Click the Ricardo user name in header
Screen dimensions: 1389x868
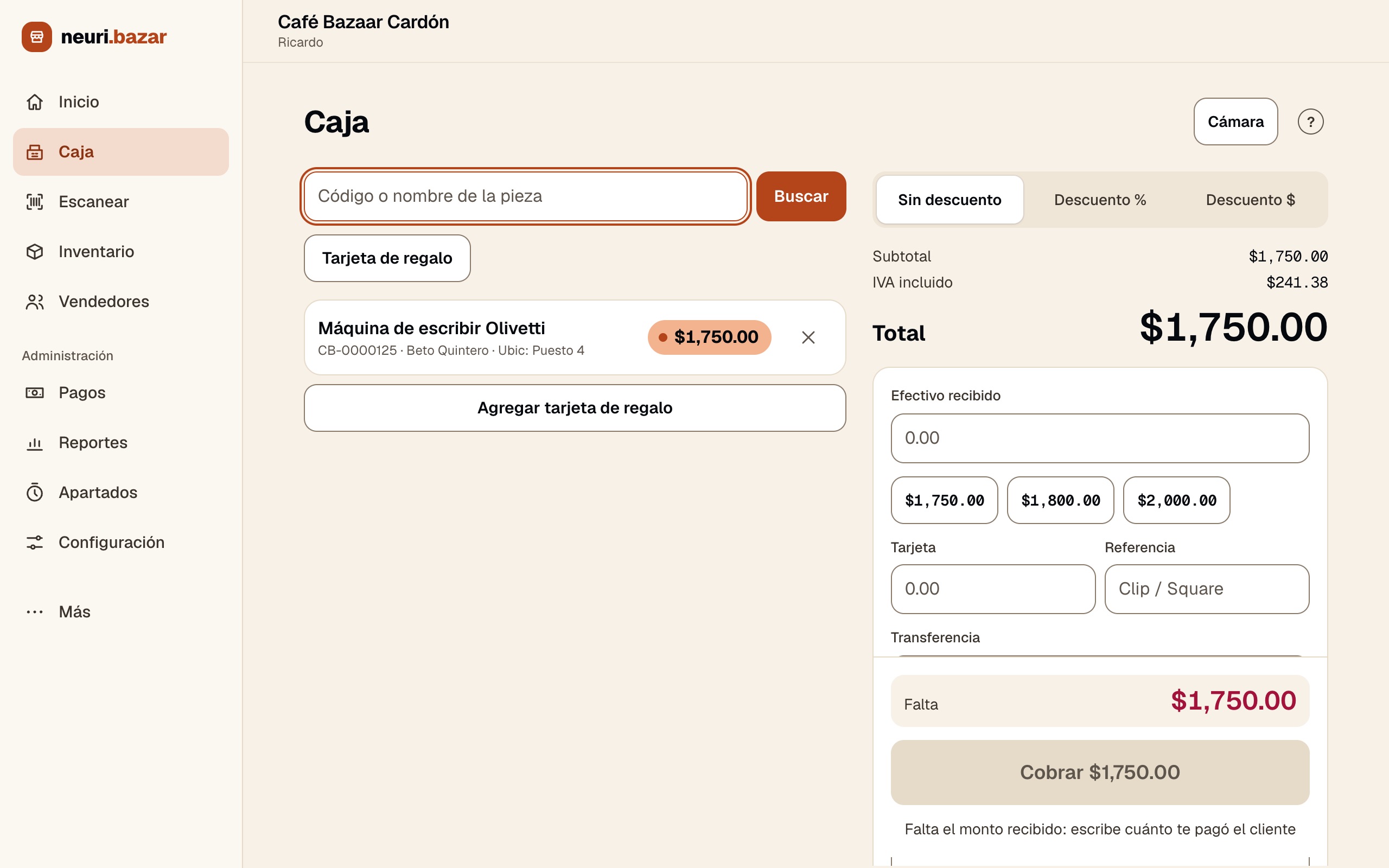click(x=300, y=42)
